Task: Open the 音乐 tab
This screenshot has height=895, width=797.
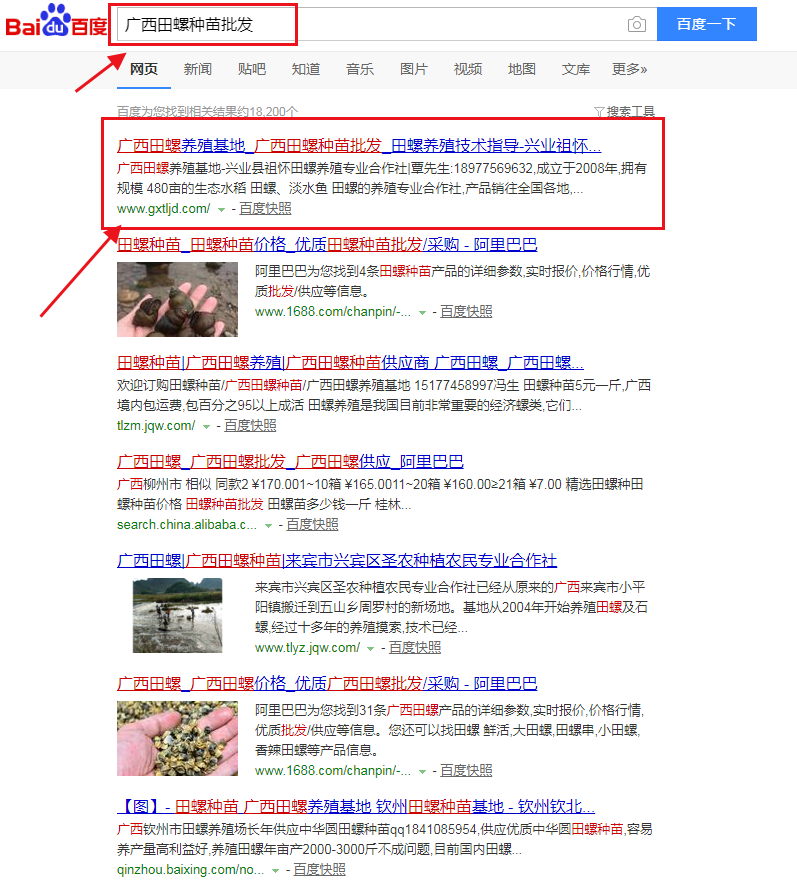Action: click(360, 69)
